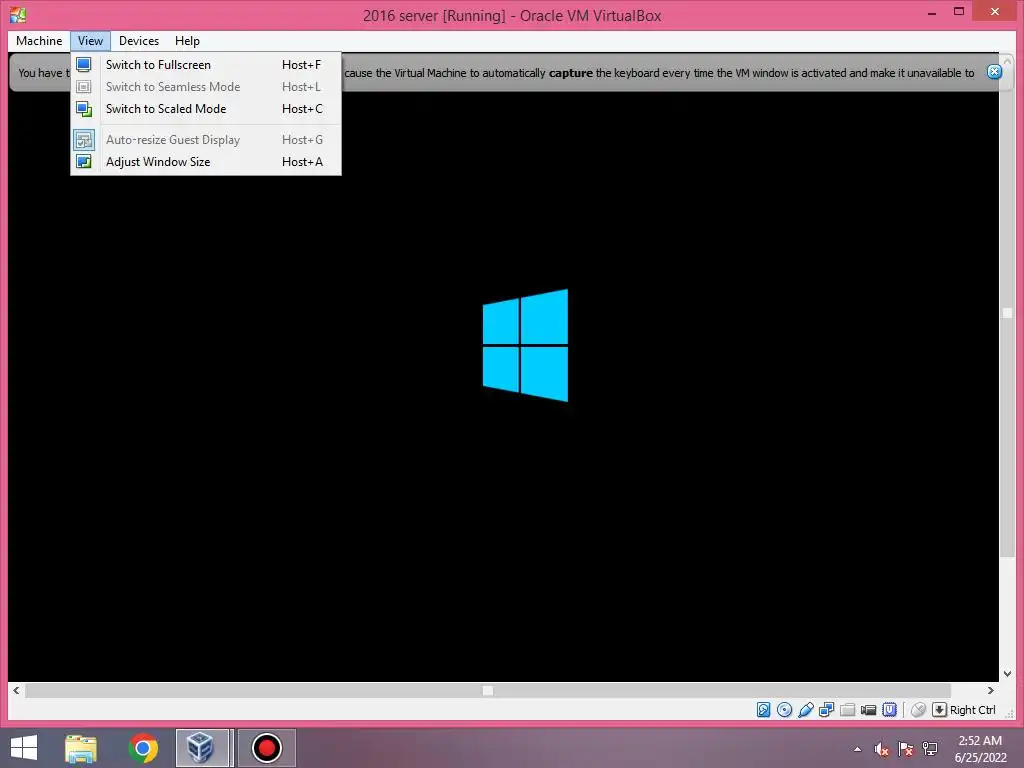Open File Explorer from taskbar

[81, 748]
